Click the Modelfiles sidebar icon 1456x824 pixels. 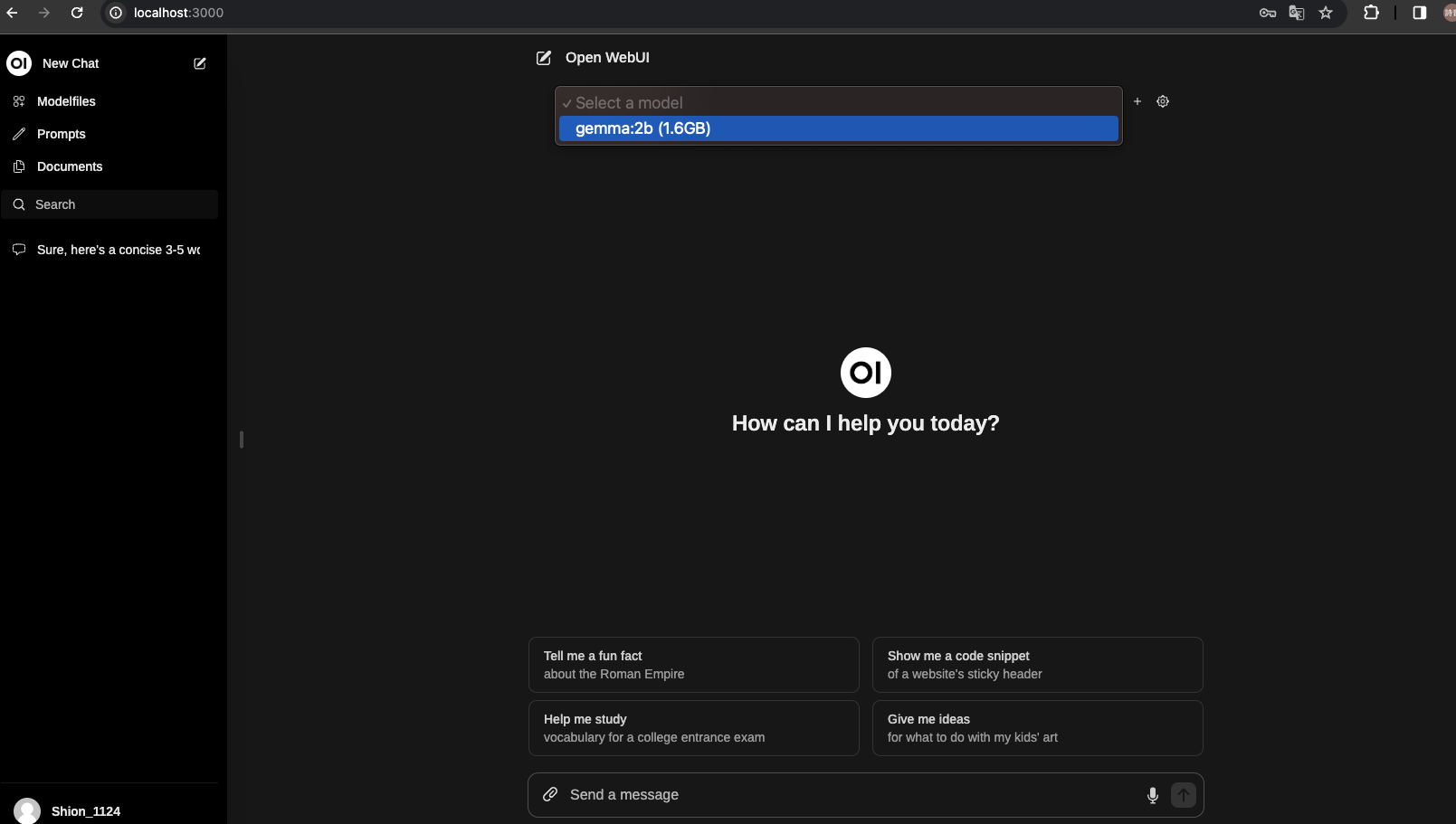[18, 101]
